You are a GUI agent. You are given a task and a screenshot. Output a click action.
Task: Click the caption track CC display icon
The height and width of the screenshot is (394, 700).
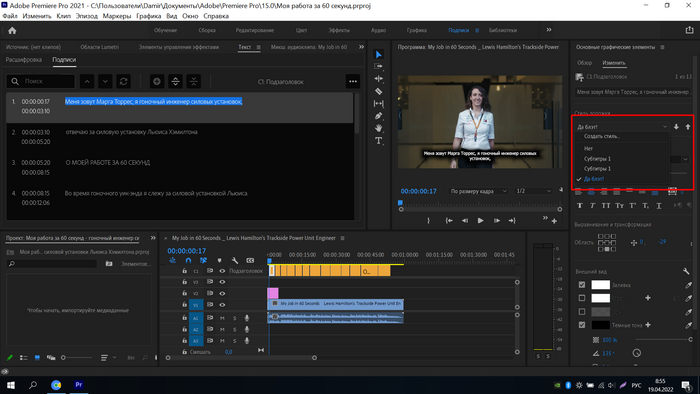pyautogui.click(x=250, y=261)
